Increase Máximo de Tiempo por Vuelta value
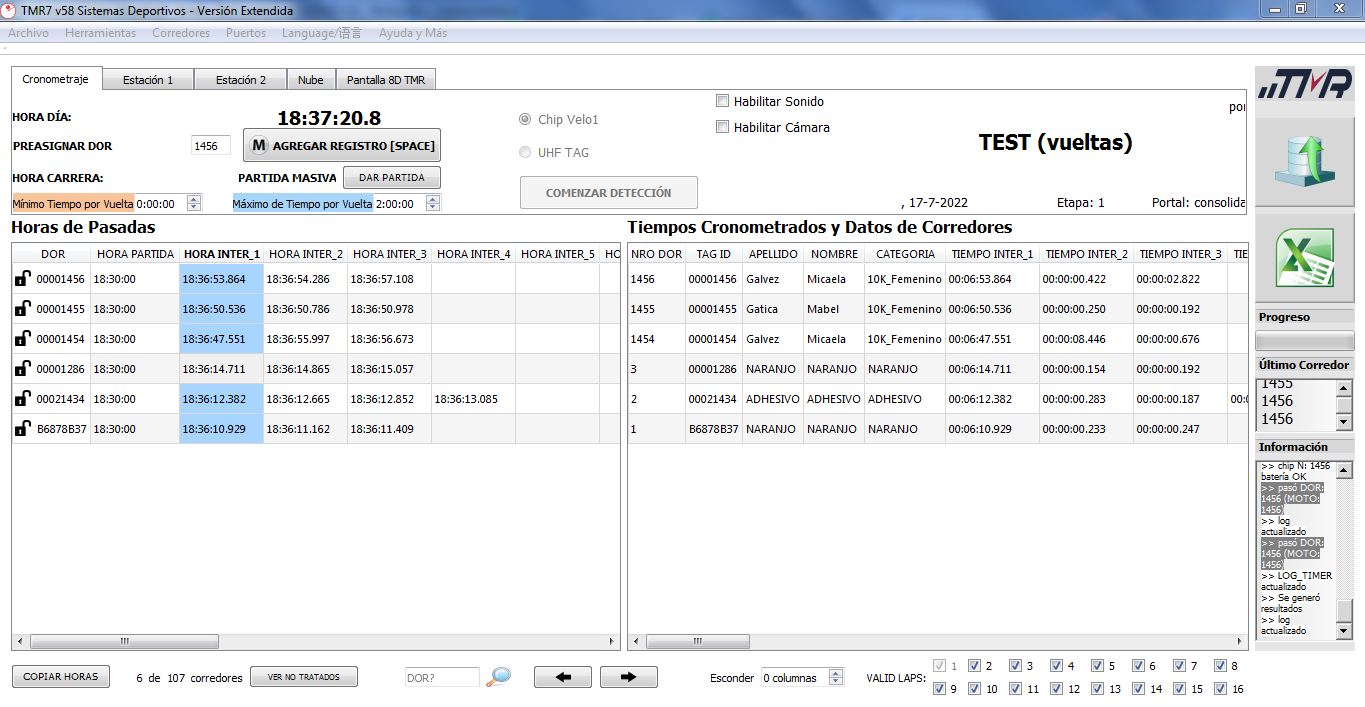The height and width of the screenshot is (707, 1365). pos(432,199)
